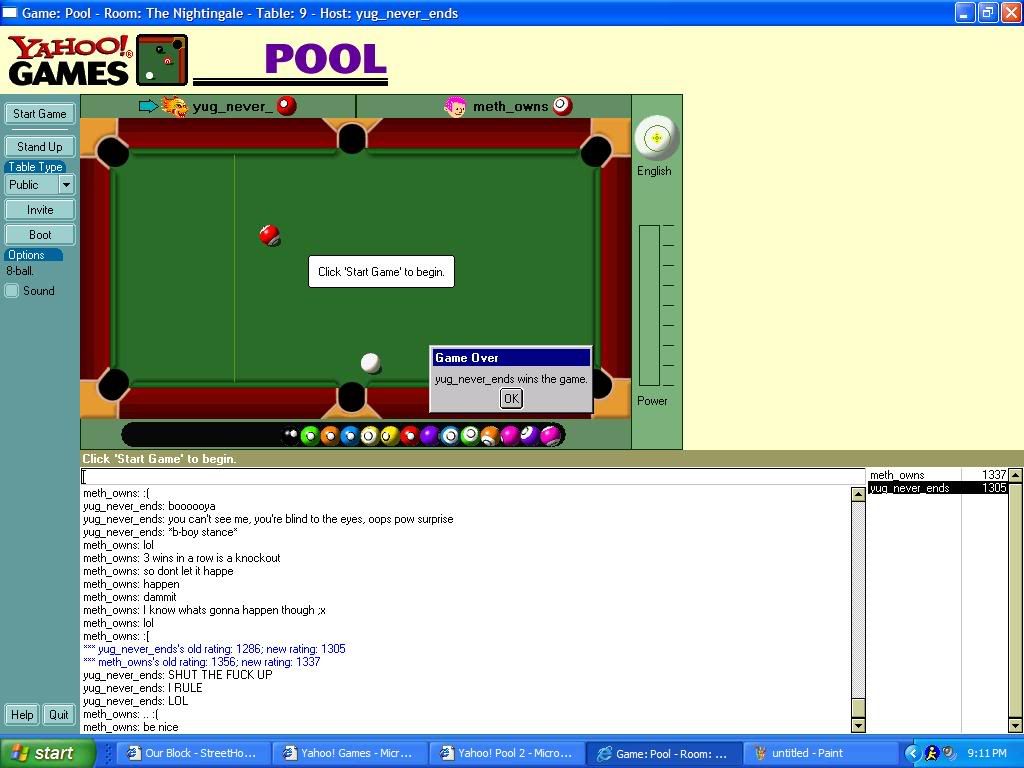Enable the Sound checkbox

(12, 291)
